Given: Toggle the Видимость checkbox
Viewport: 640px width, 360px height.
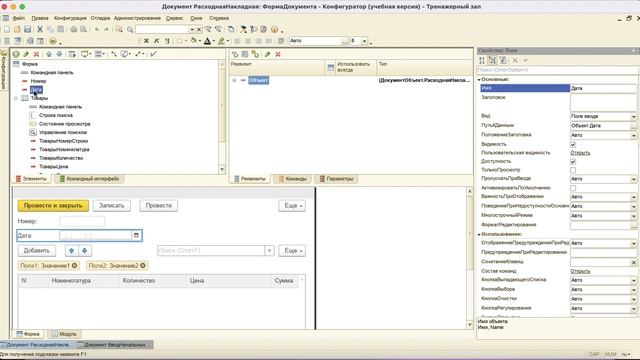Looking at the screenshot, I should coord(573,144).
